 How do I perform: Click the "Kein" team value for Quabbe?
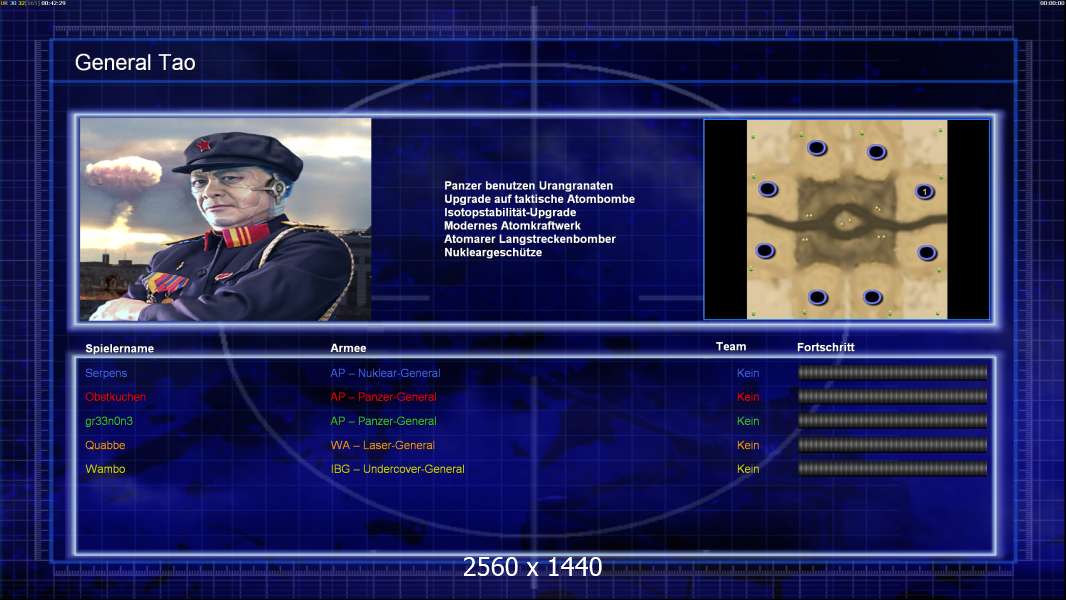point(748,445)
